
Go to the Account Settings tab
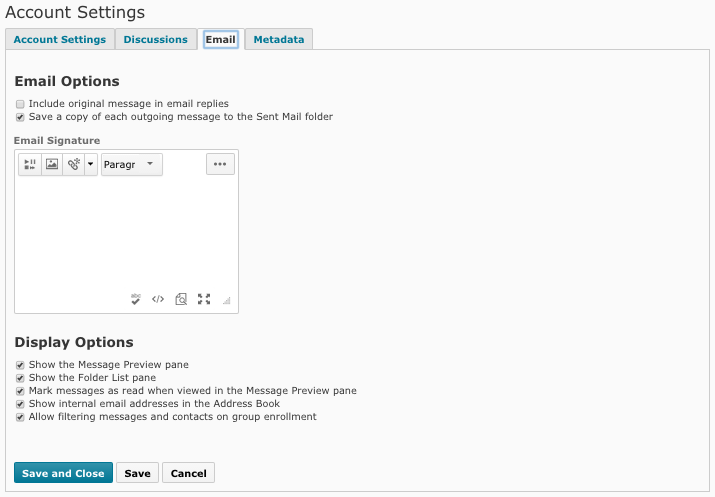pyautogui.click(x=60, y=40)
